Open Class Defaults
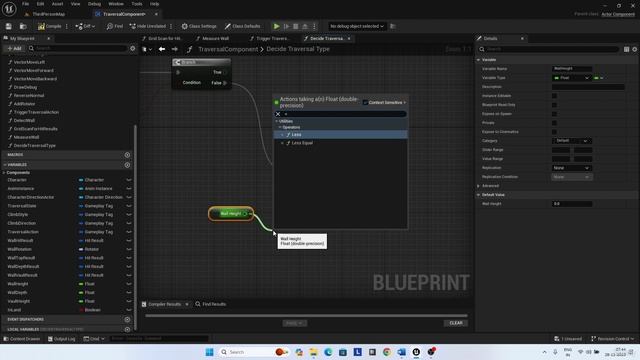 pyautogui.click(x=242, y=26)
